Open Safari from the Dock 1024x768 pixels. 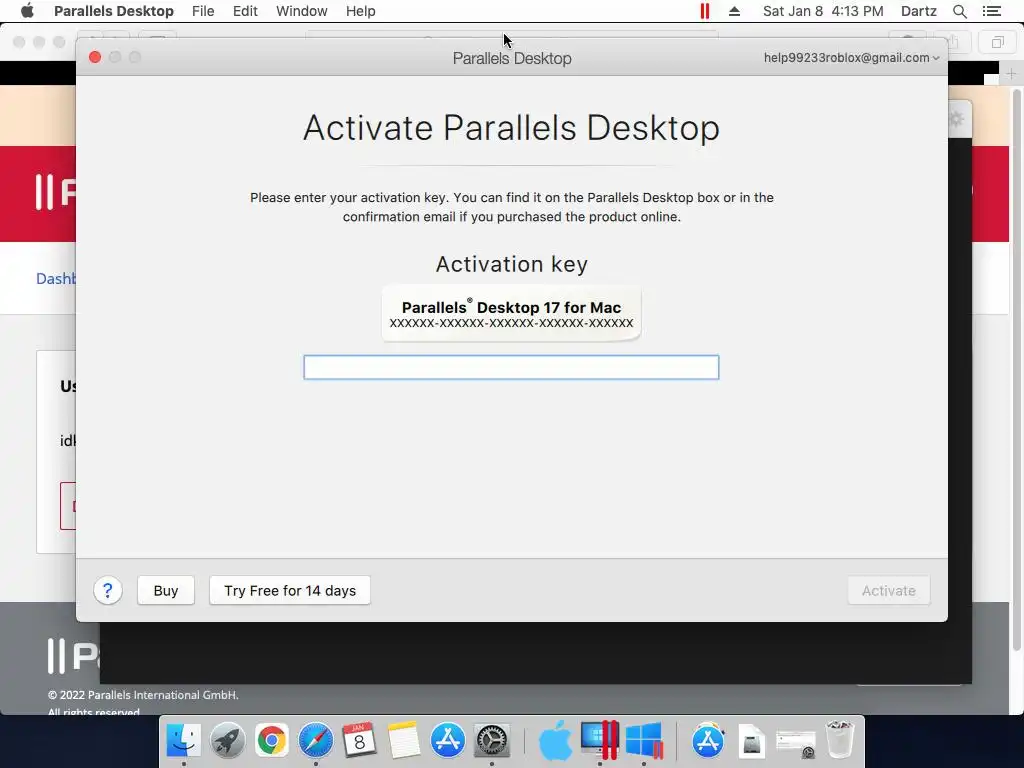coord(315,741)
